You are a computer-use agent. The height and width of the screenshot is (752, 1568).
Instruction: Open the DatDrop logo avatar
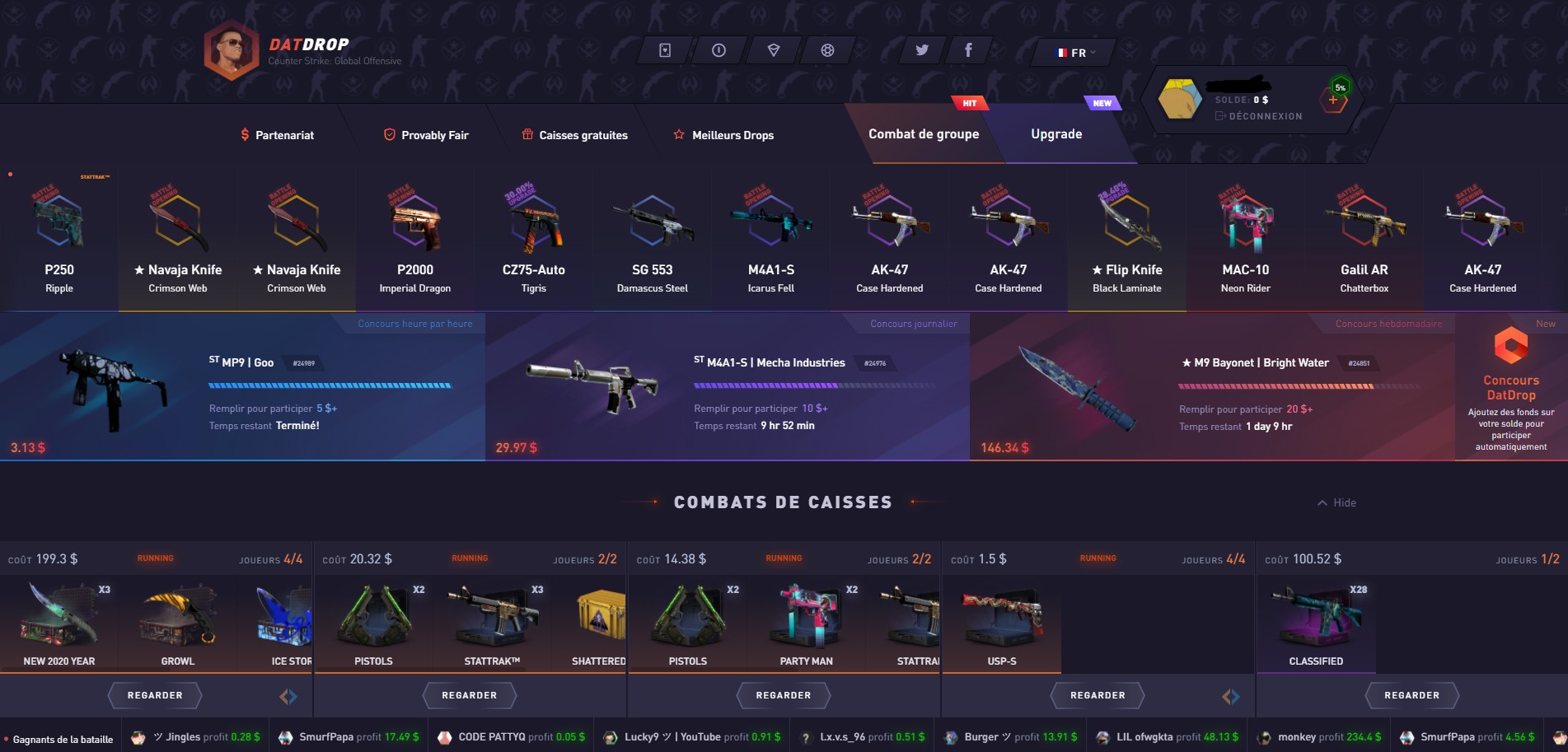click(x=232, y=49)
